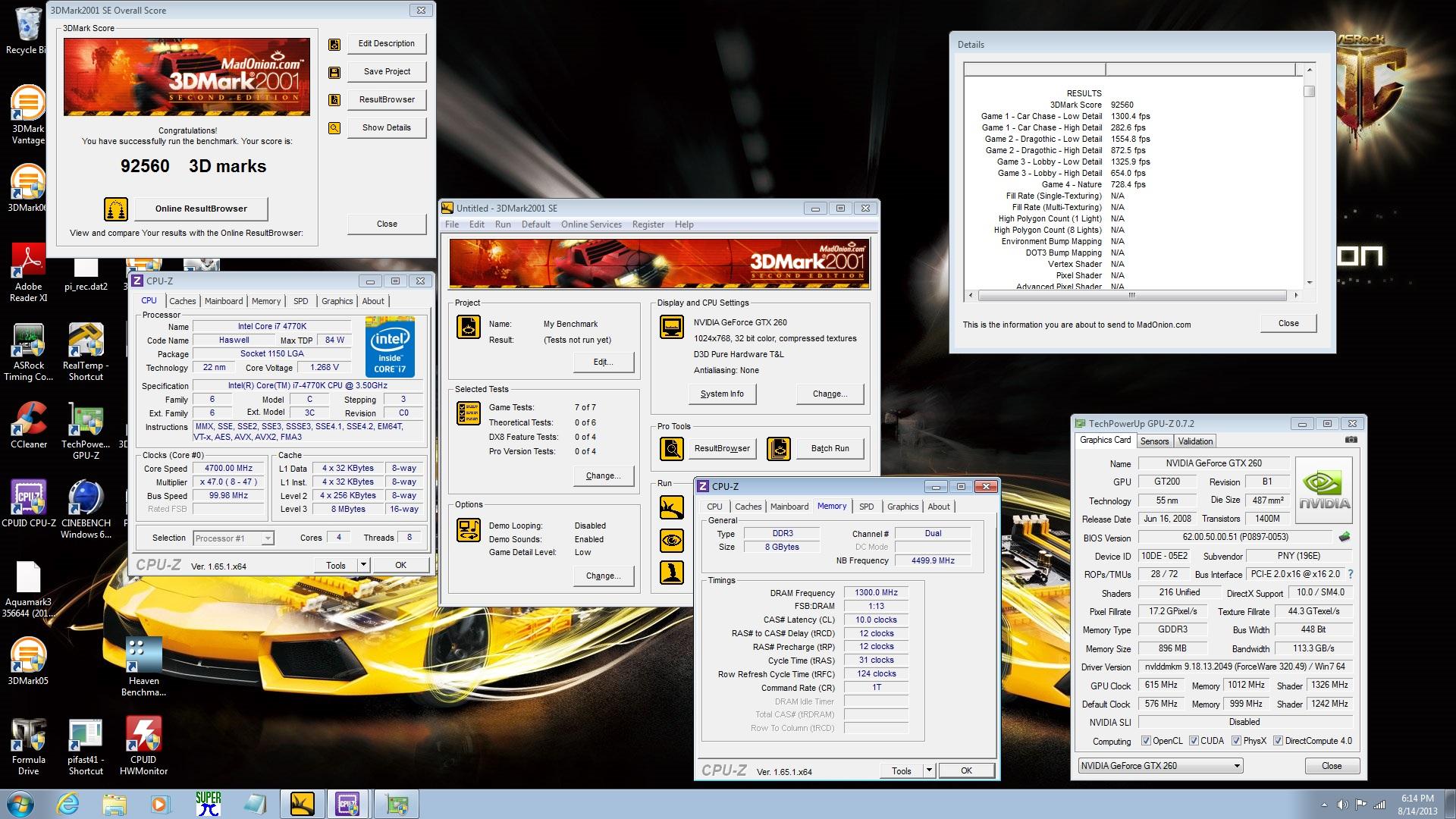This screenshot has width=1456, height=819.
Task: Click Close button in GPU-Z window
Action: pyautogui.click(x=1332, y=766)
